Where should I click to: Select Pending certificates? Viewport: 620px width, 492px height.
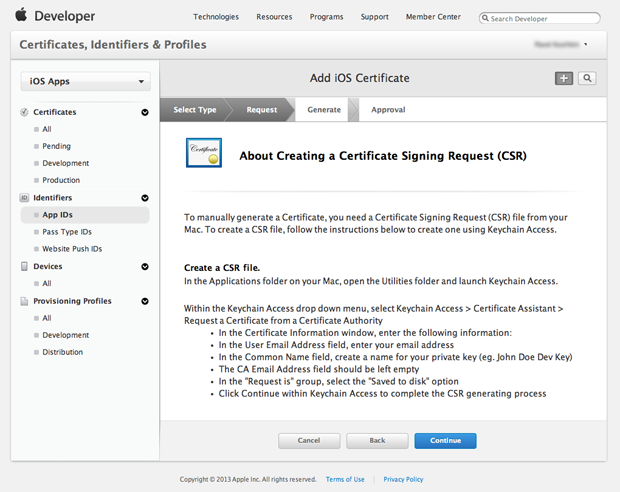[56, 146]
